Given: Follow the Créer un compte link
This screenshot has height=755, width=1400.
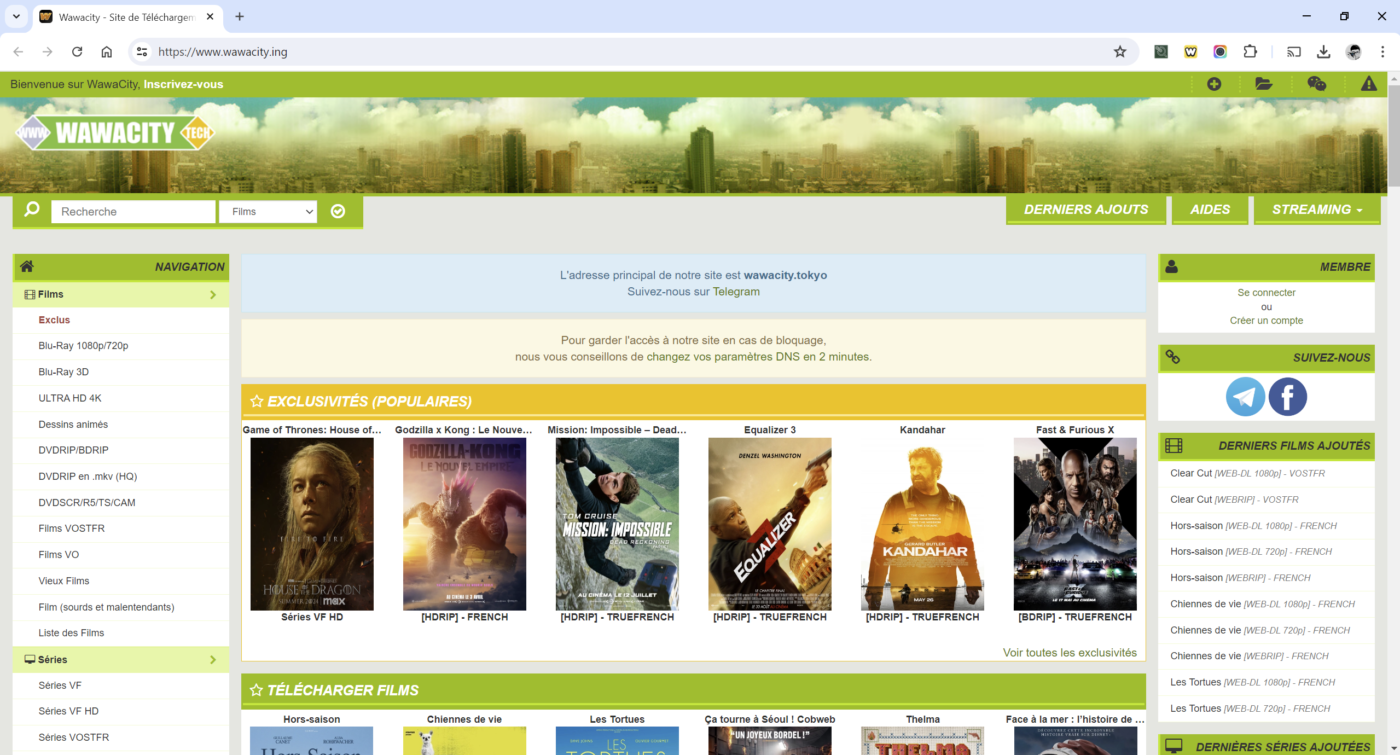Looking at the screenshot, I should (1266, 321).
